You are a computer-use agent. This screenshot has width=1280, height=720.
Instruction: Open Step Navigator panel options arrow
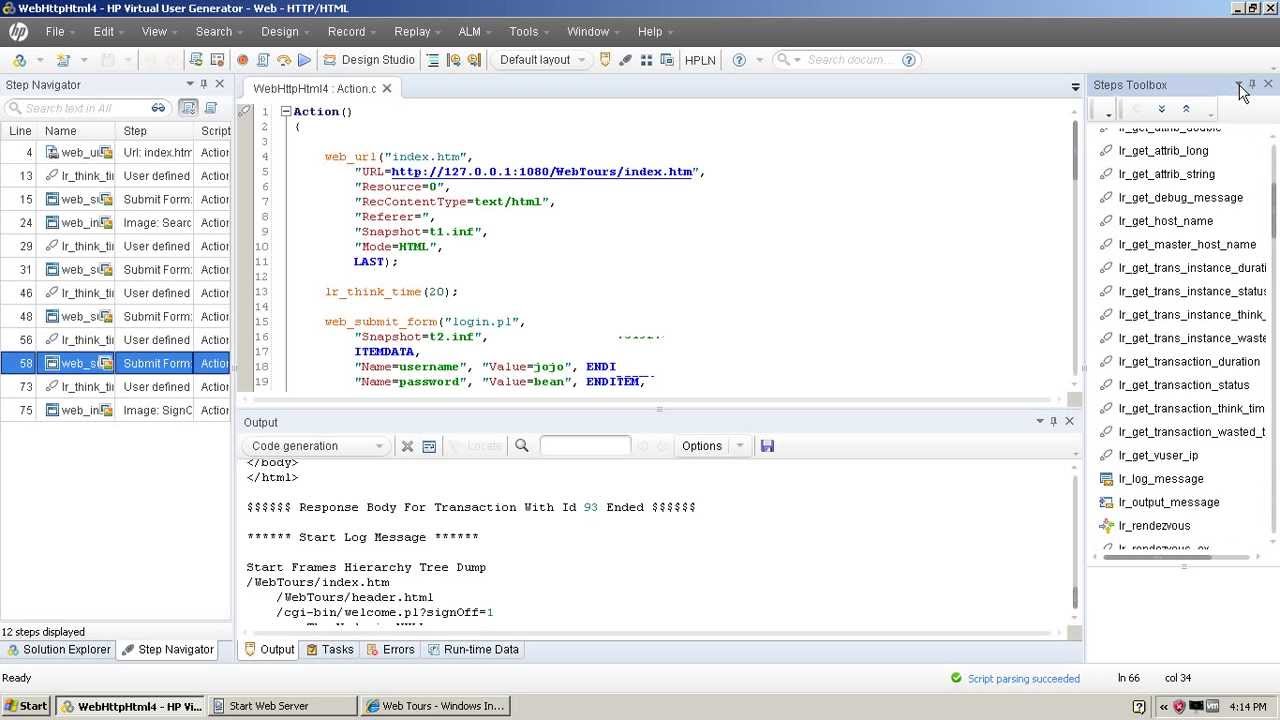(190, 85)
